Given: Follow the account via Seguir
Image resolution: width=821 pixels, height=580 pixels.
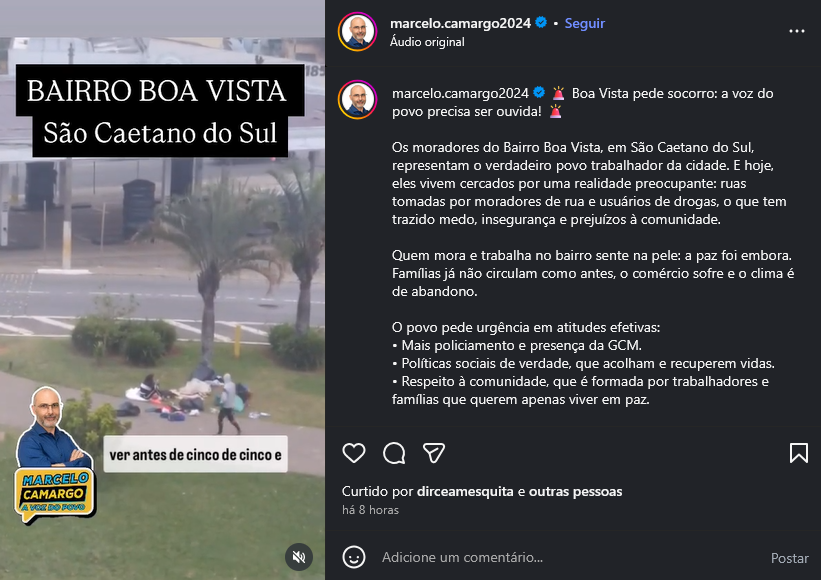Looking at the screenshot, I should (x=584, y=24).
